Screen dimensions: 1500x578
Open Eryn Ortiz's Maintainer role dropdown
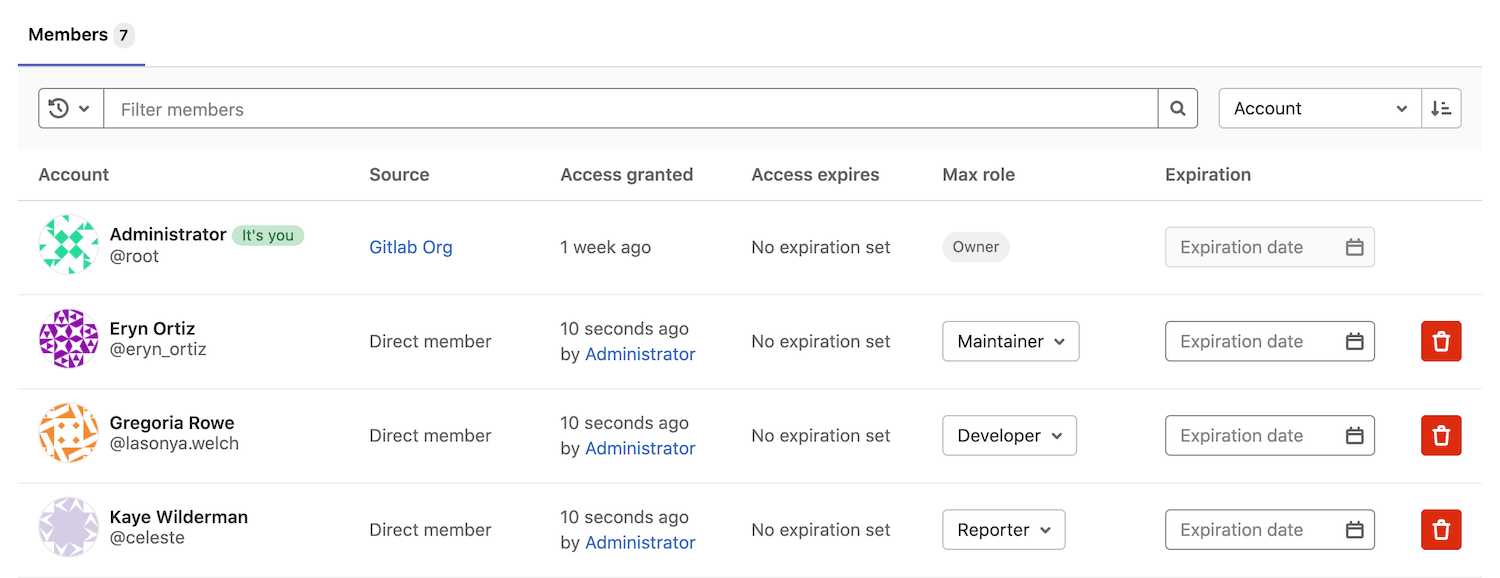(1010, 342)
